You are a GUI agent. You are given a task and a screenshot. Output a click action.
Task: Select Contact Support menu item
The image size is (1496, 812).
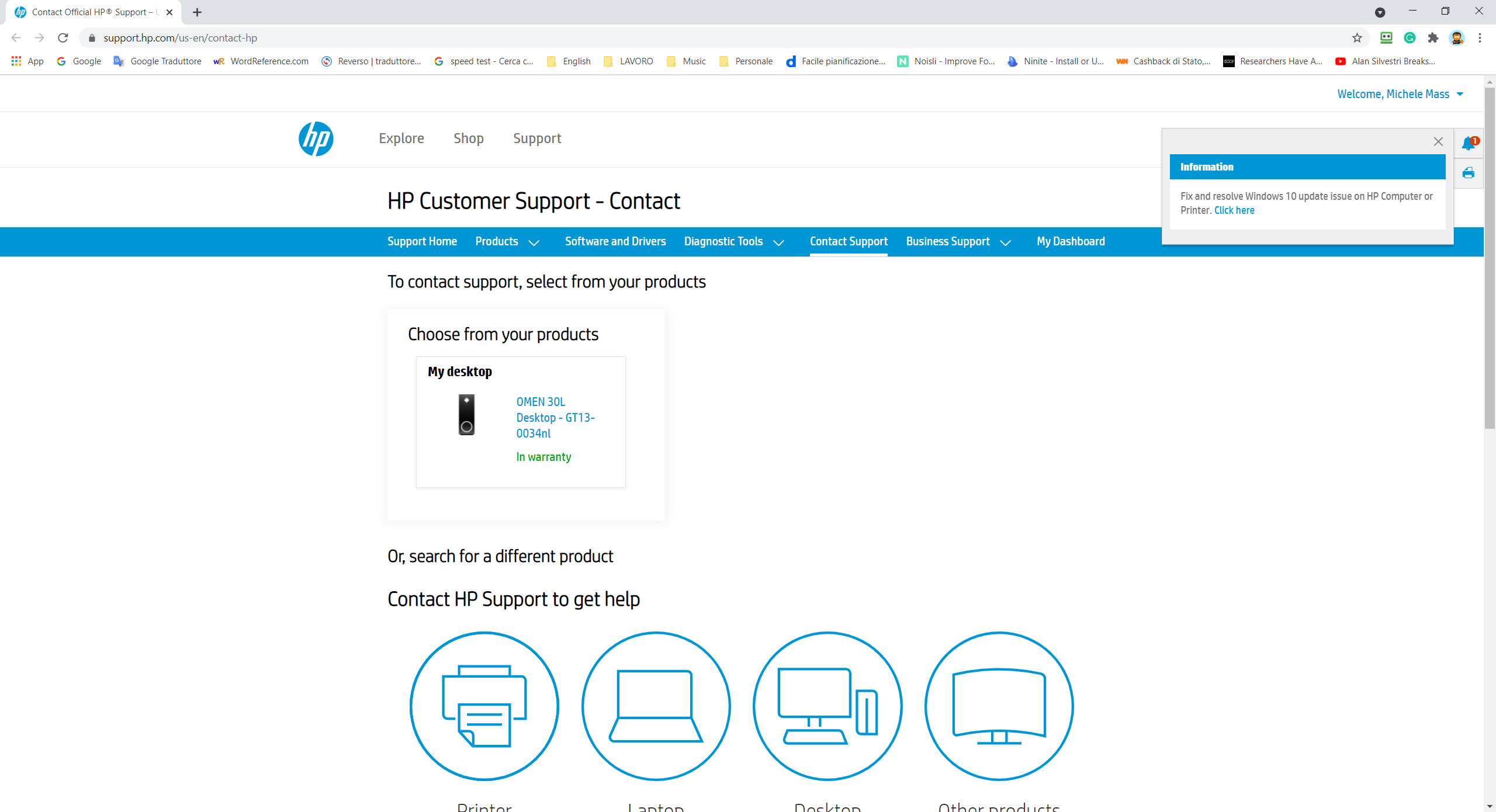pos(849,241)
